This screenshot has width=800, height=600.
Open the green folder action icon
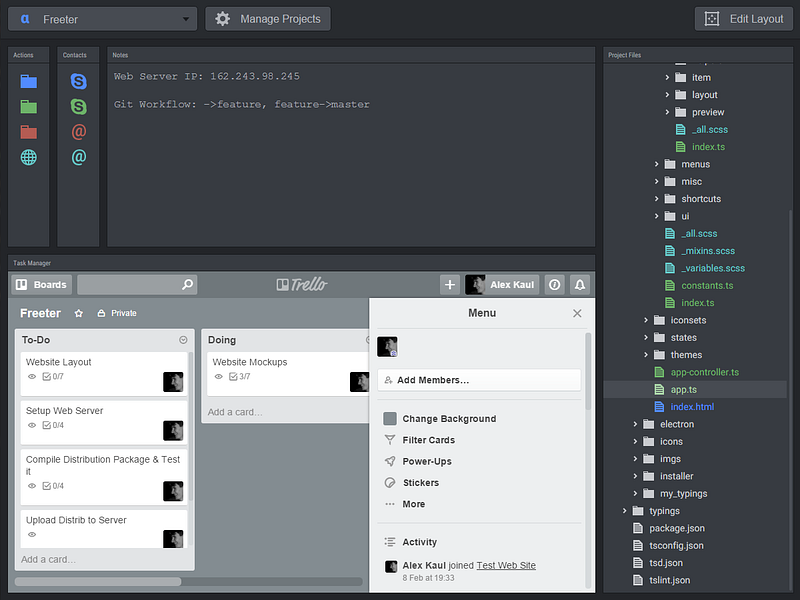point(29,107)
